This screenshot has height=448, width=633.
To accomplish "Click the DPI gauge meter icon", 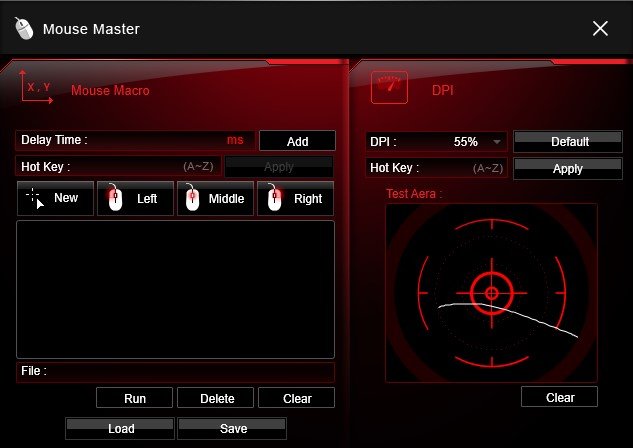I will 389,87.
